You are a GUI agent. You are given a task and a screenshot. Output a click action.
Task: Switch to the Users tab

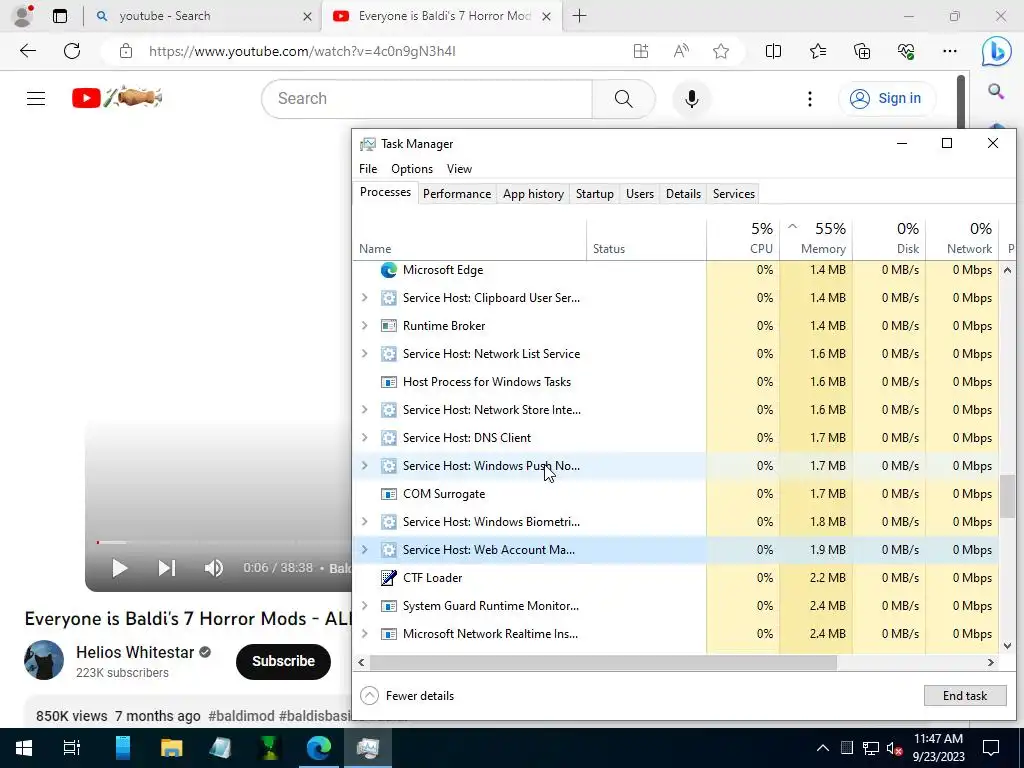point(639,194)
